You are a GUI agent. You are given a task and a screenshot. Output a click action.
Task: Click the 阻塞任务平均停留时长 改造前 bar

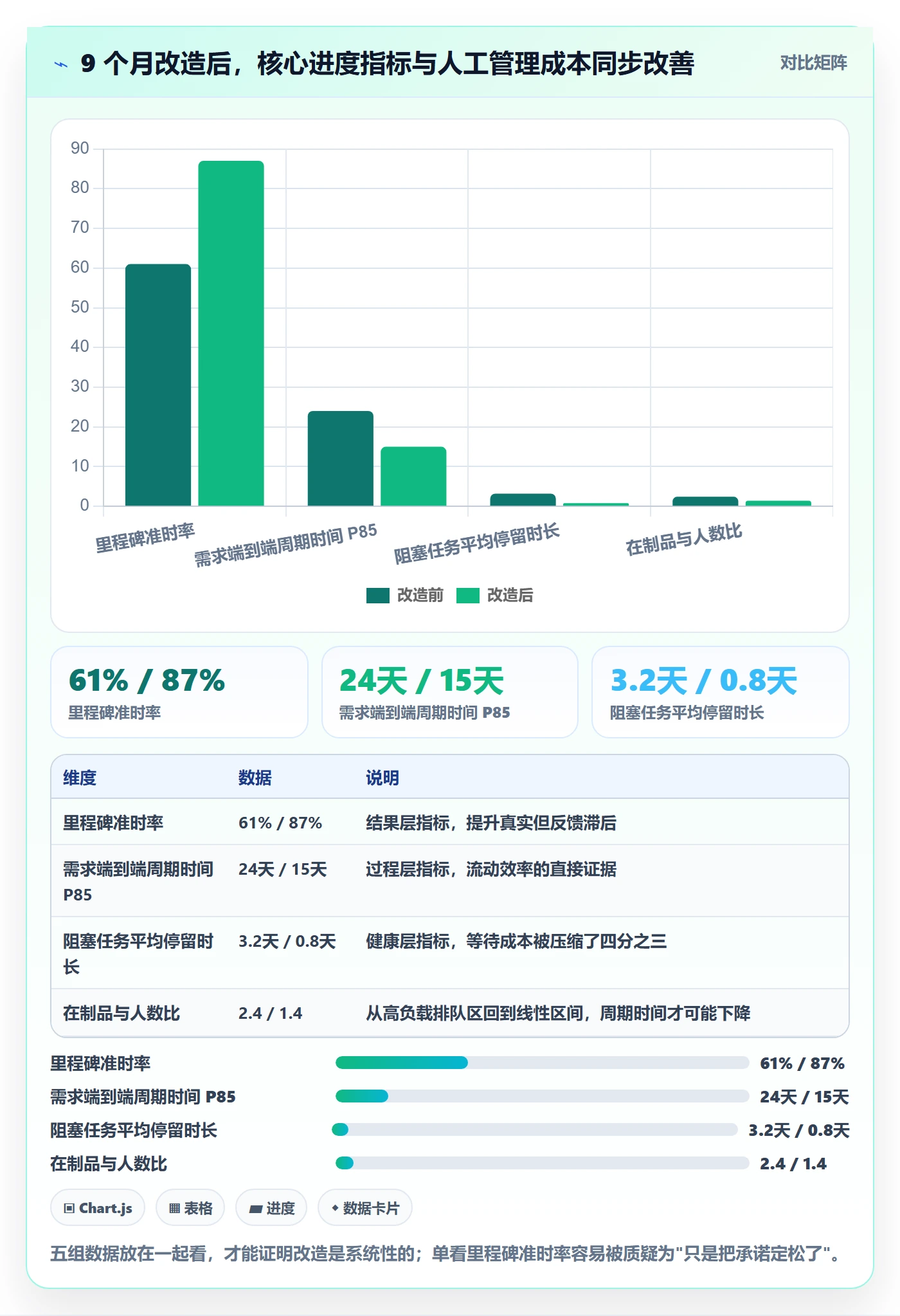[523, 499]
